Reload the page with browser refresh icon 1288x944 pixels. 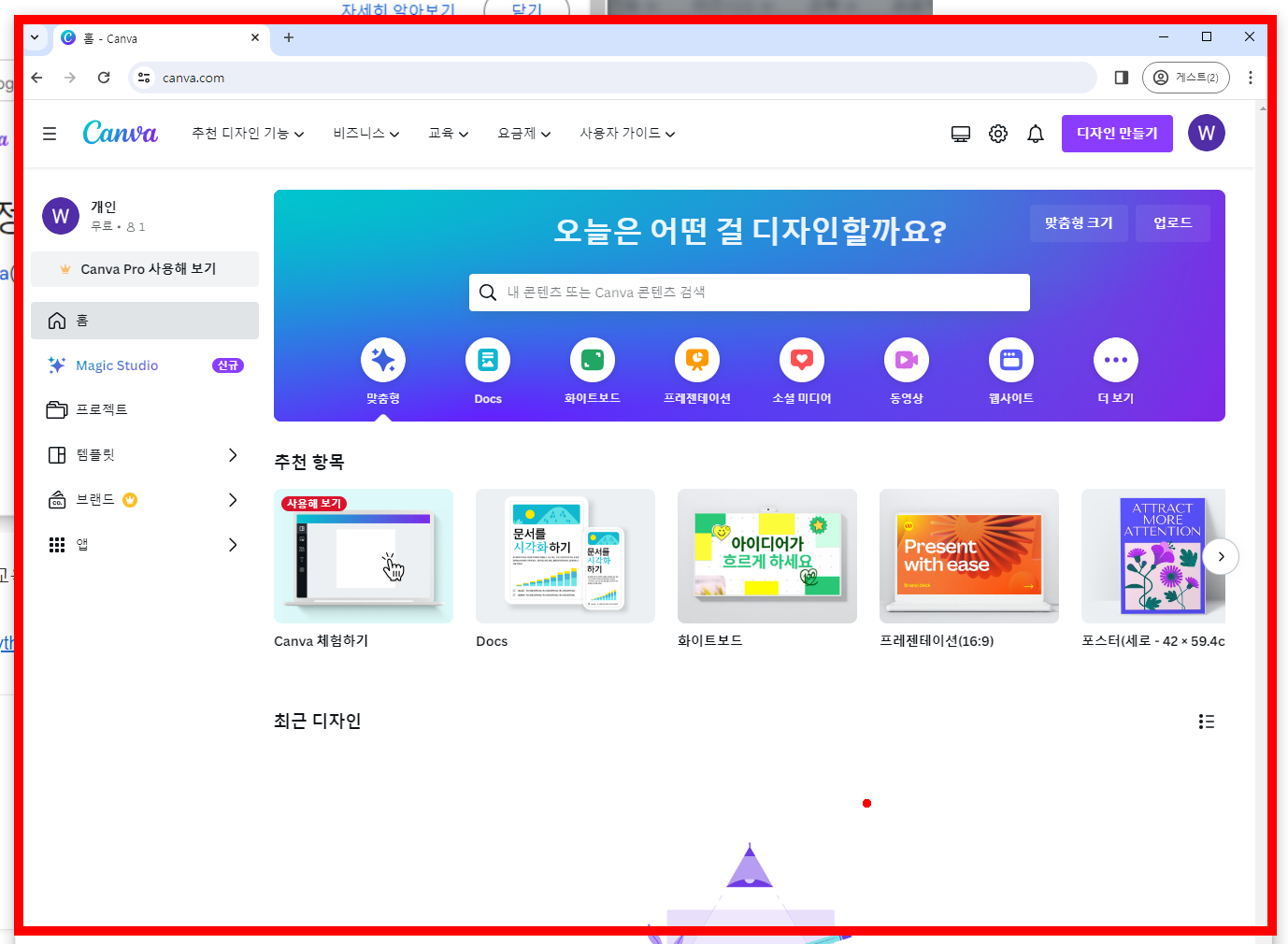104,78
